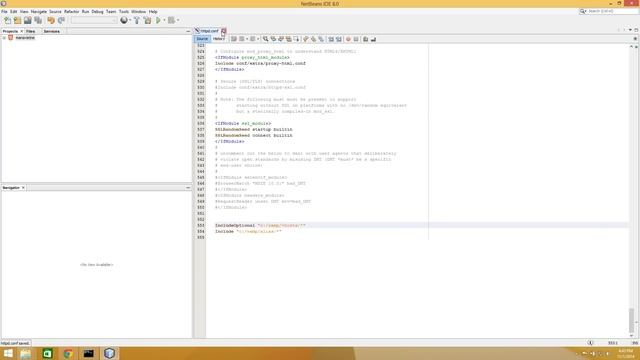Open the Navigate menu

coord(39,11)
